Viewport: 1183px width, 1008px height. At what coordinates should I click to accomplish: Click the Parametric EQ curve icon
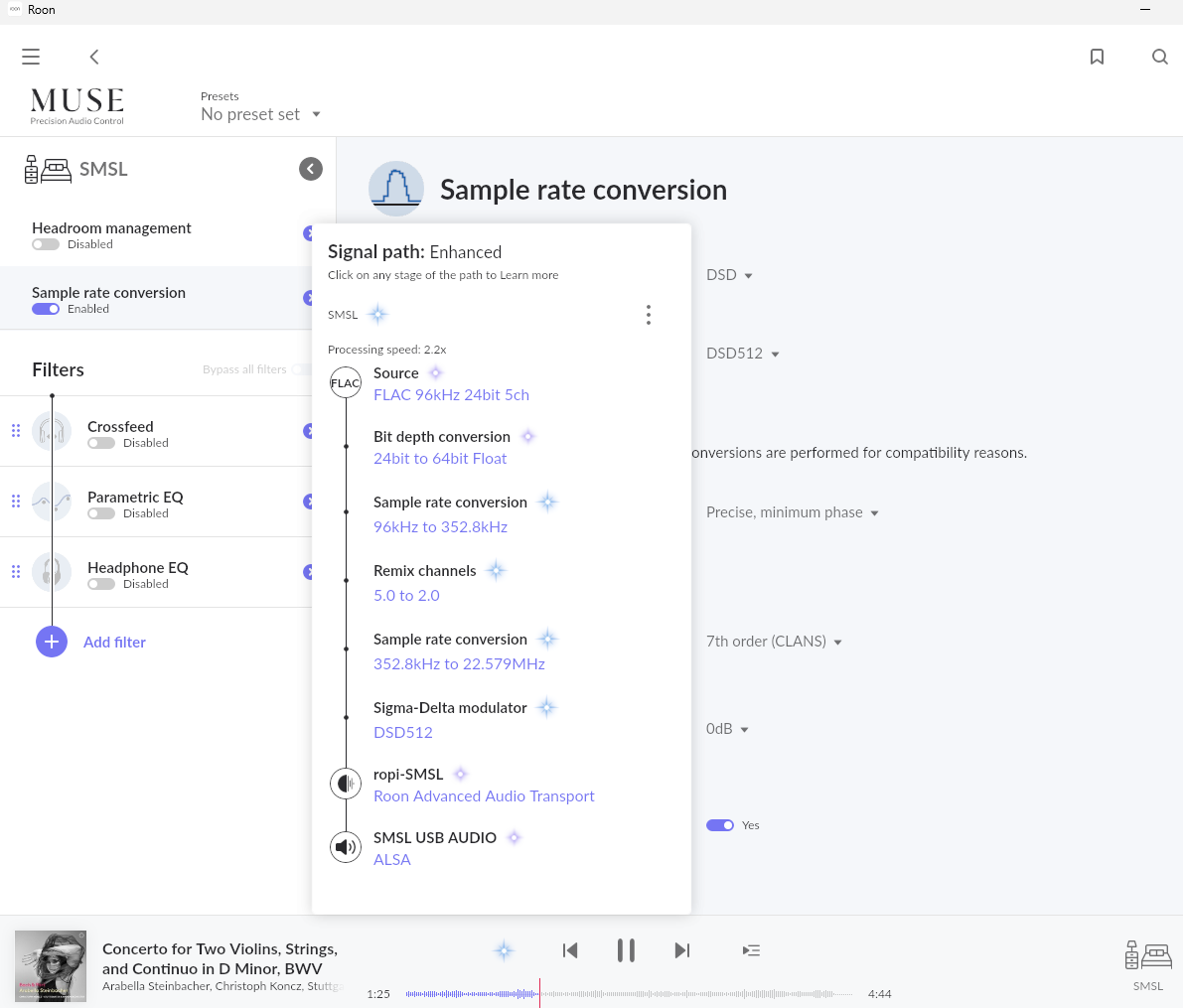click(x=52, y=502)
